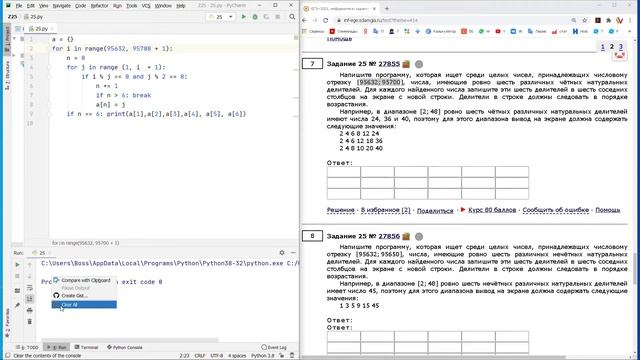Click briefcase icon beside task 27856
Image resolution: width=640 pixels, height=360 pixels.
pyautogui.click(x=406, y=236)
